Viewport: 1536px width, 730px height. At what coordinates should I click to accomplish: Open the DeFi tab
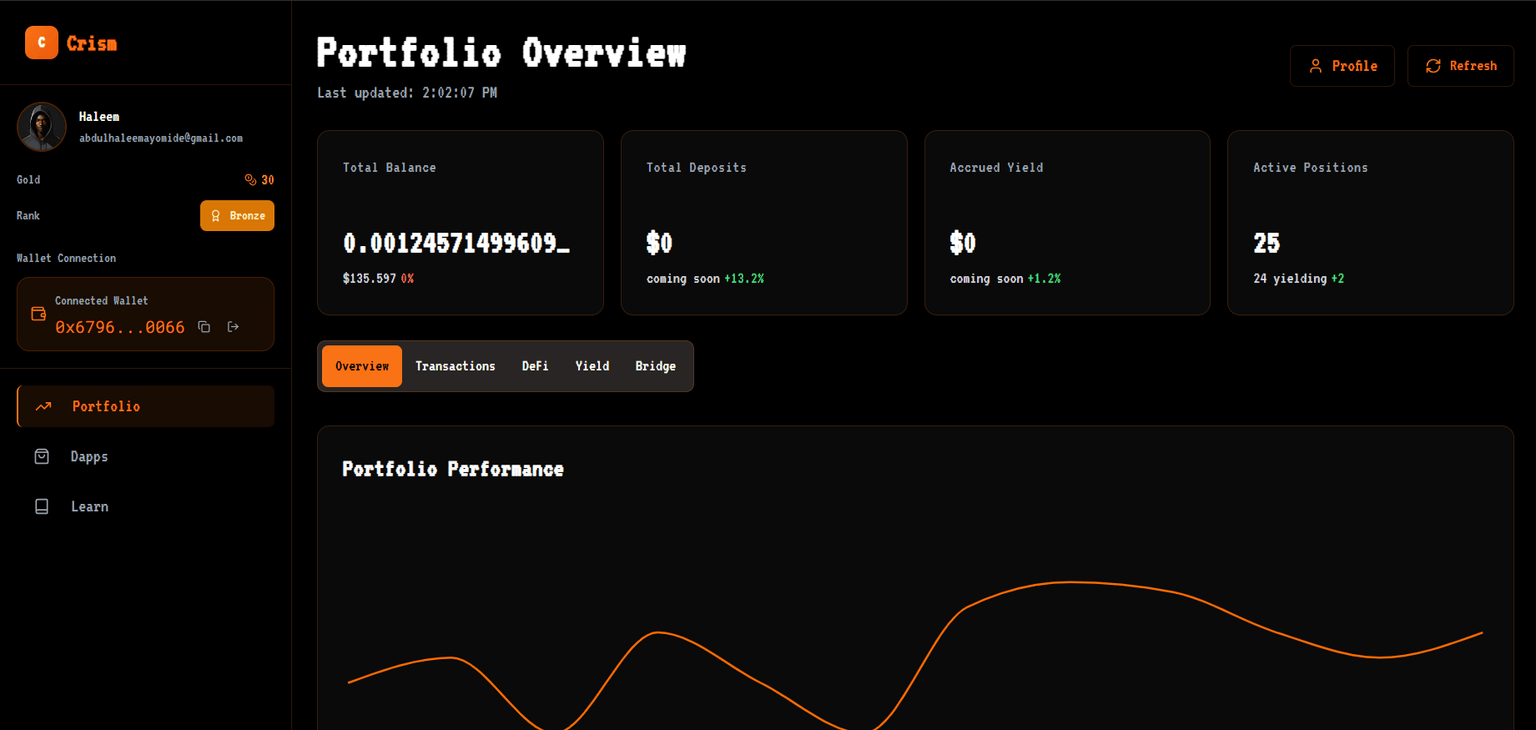[535, 366]
